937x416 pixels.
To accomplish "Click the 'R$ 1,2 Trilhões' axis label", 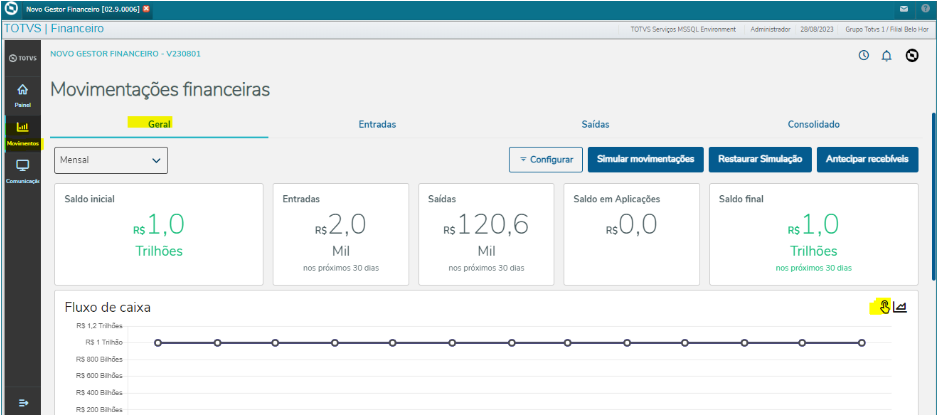I will (99, 326).
